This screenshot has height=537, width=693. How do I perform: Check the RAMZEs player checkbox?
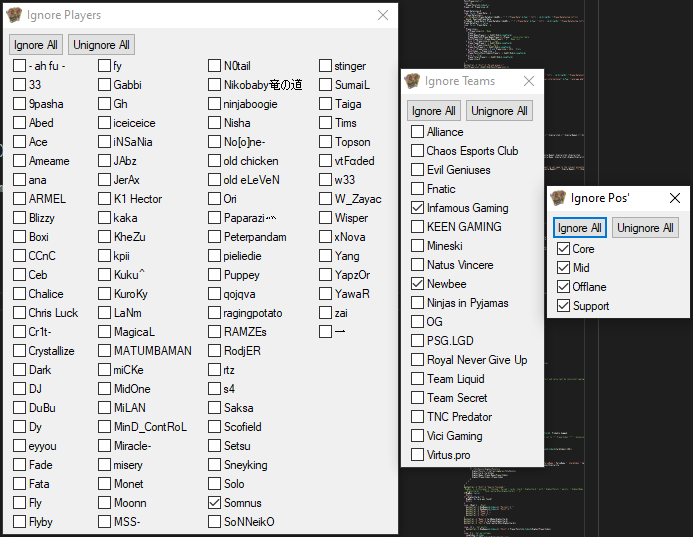(214, 331)
